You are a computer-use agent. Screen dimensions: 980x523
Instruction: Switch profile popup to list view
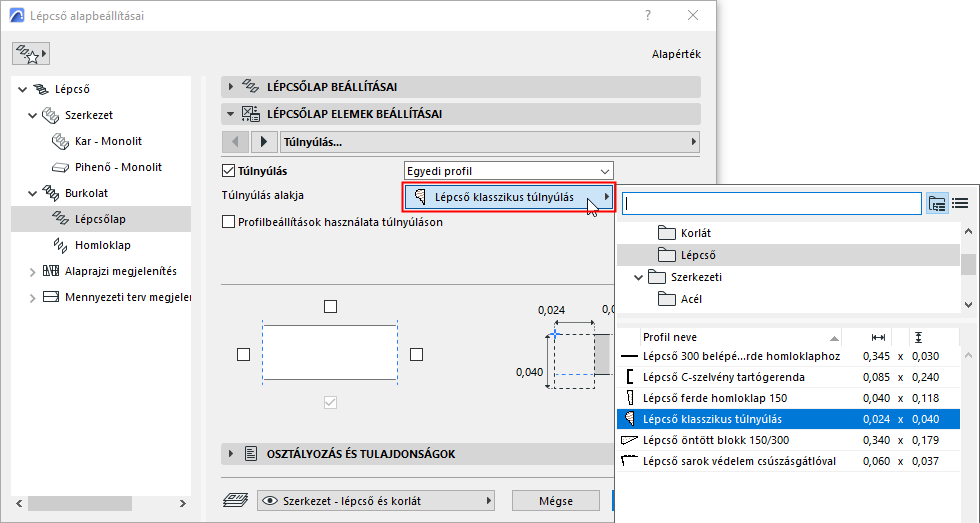click(x=960, y=203)
